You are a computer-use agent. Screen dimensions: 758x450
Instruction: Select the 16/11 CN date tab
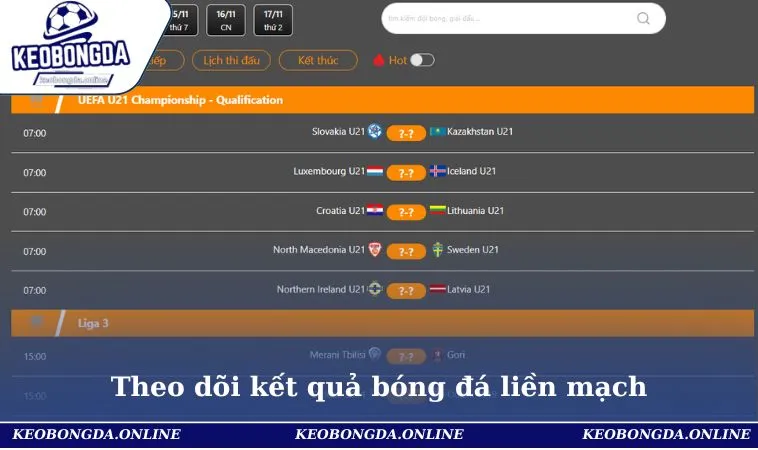tap(226, 20)
